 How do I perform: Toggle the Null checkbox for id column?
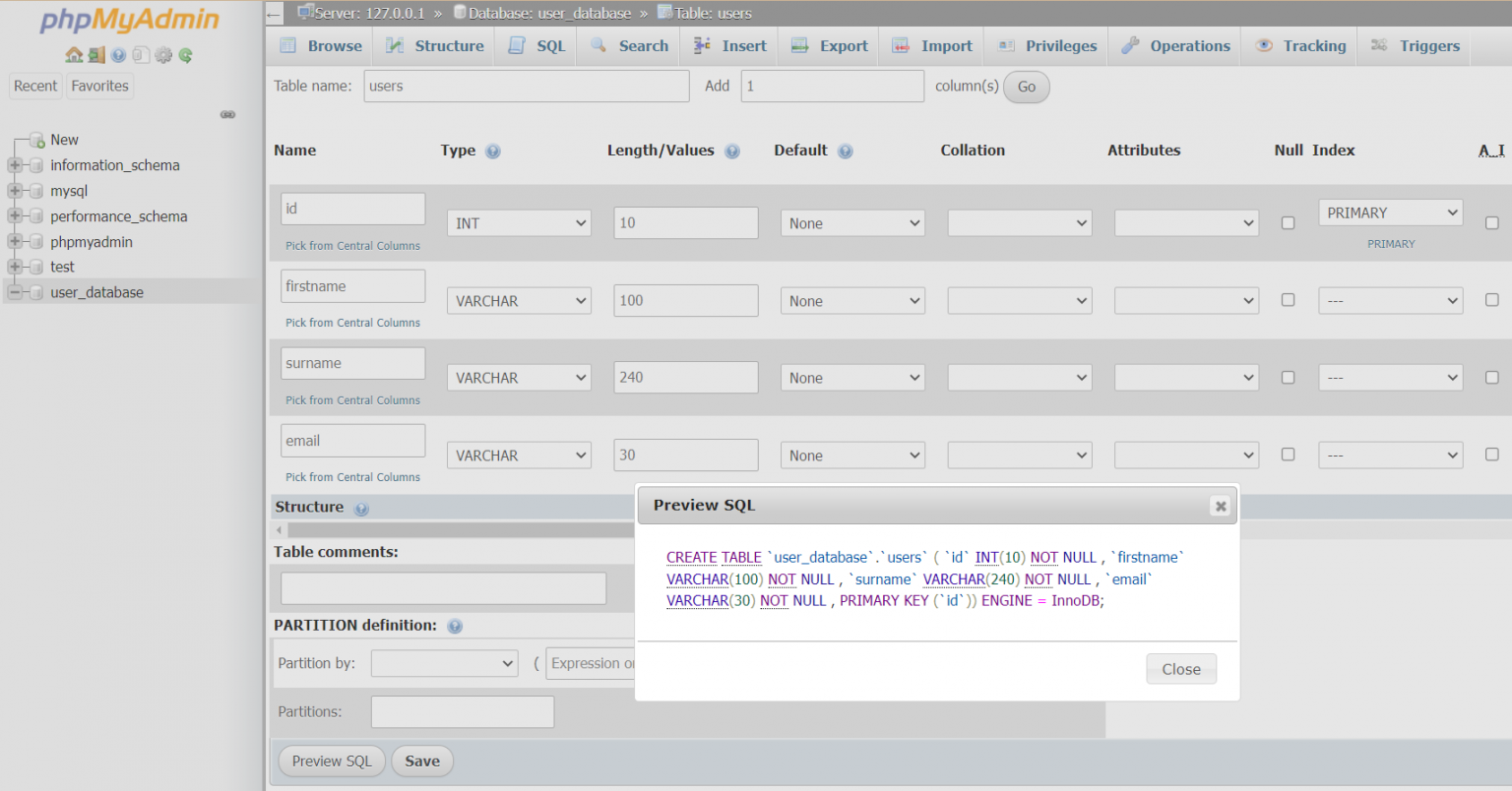(x=1288, y=223)
